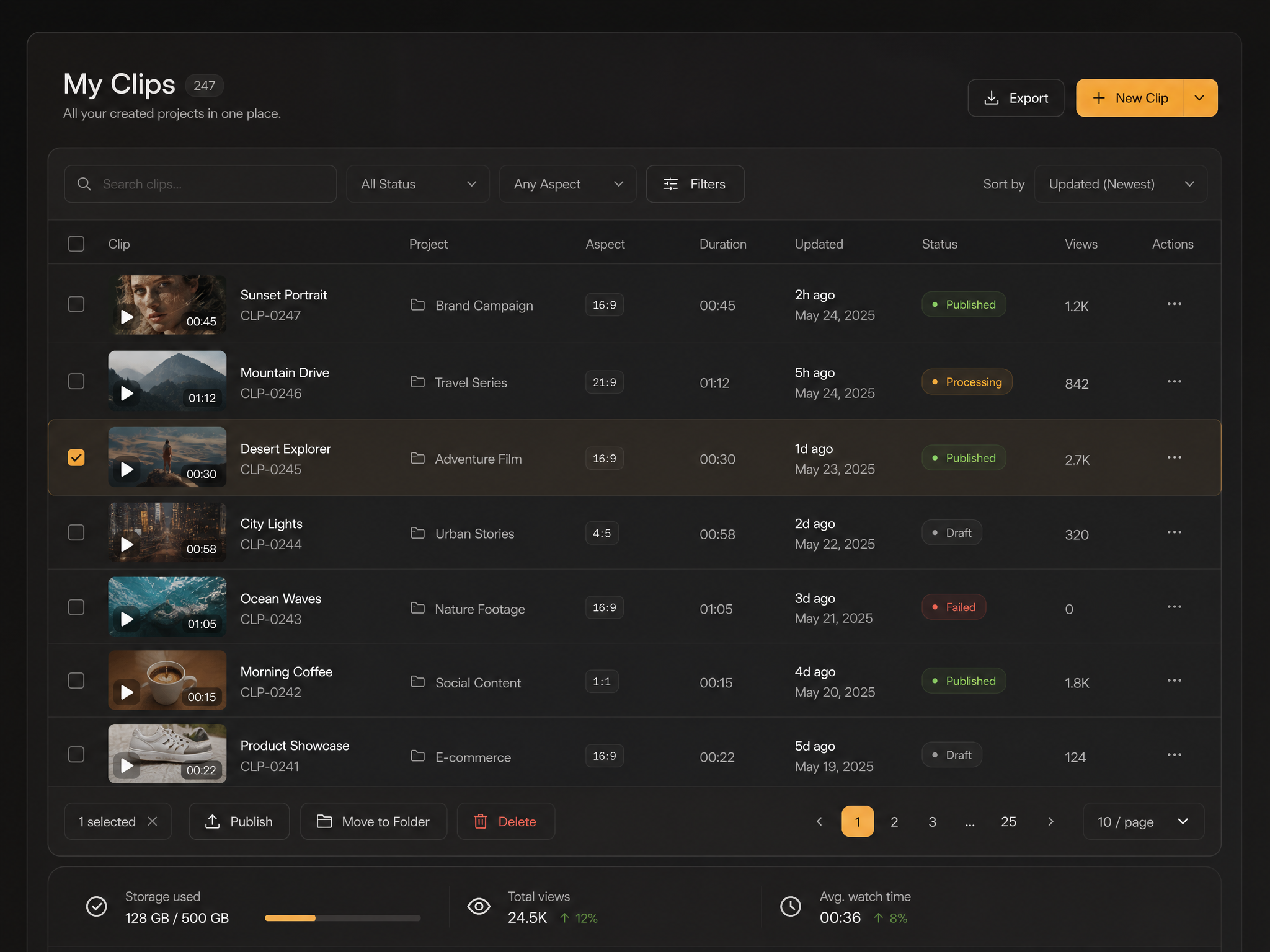Click the eye icon beside Total views
The image size is (1270, 952).
479,907
